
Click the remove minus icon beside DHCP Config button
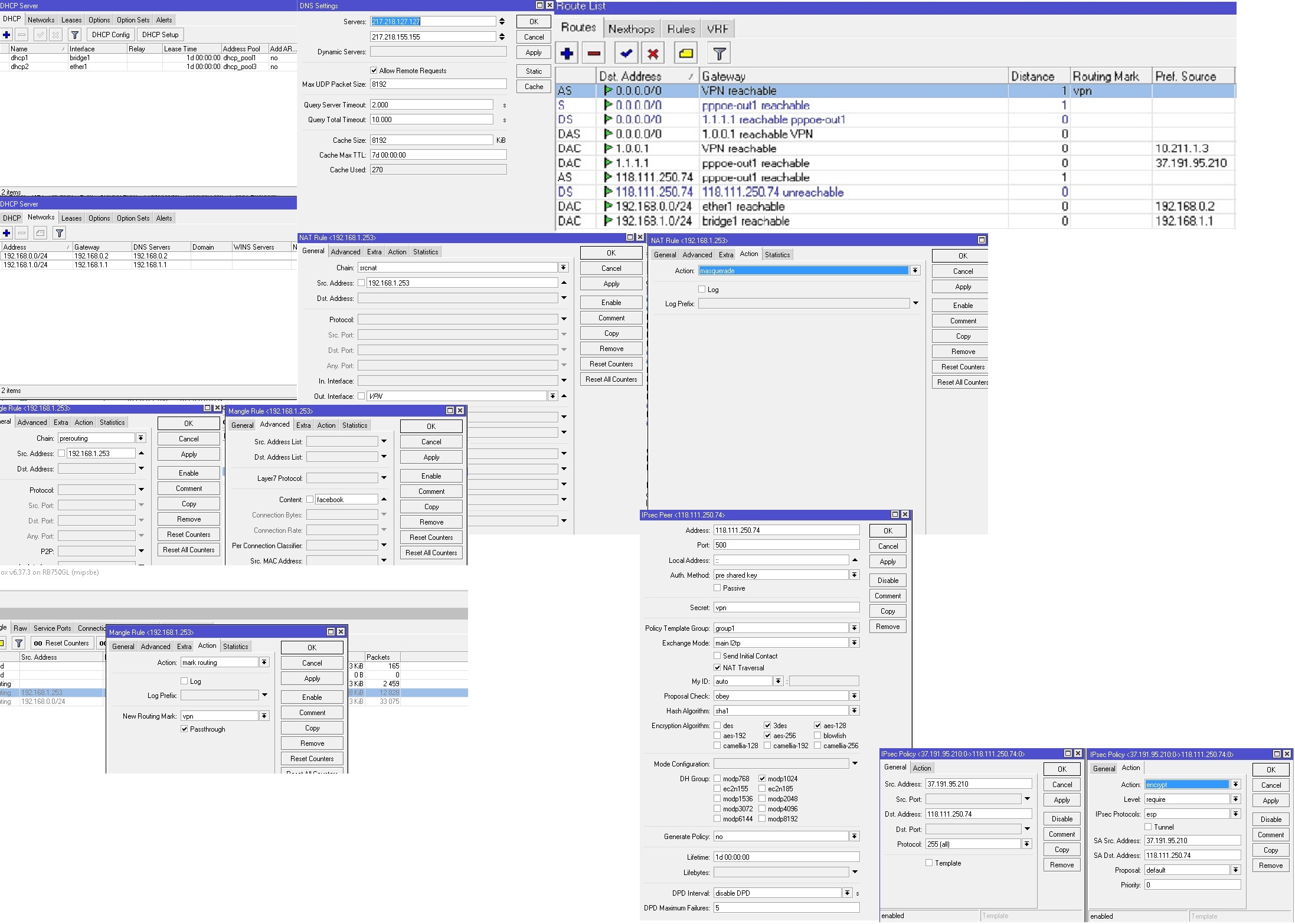(22, 35)
